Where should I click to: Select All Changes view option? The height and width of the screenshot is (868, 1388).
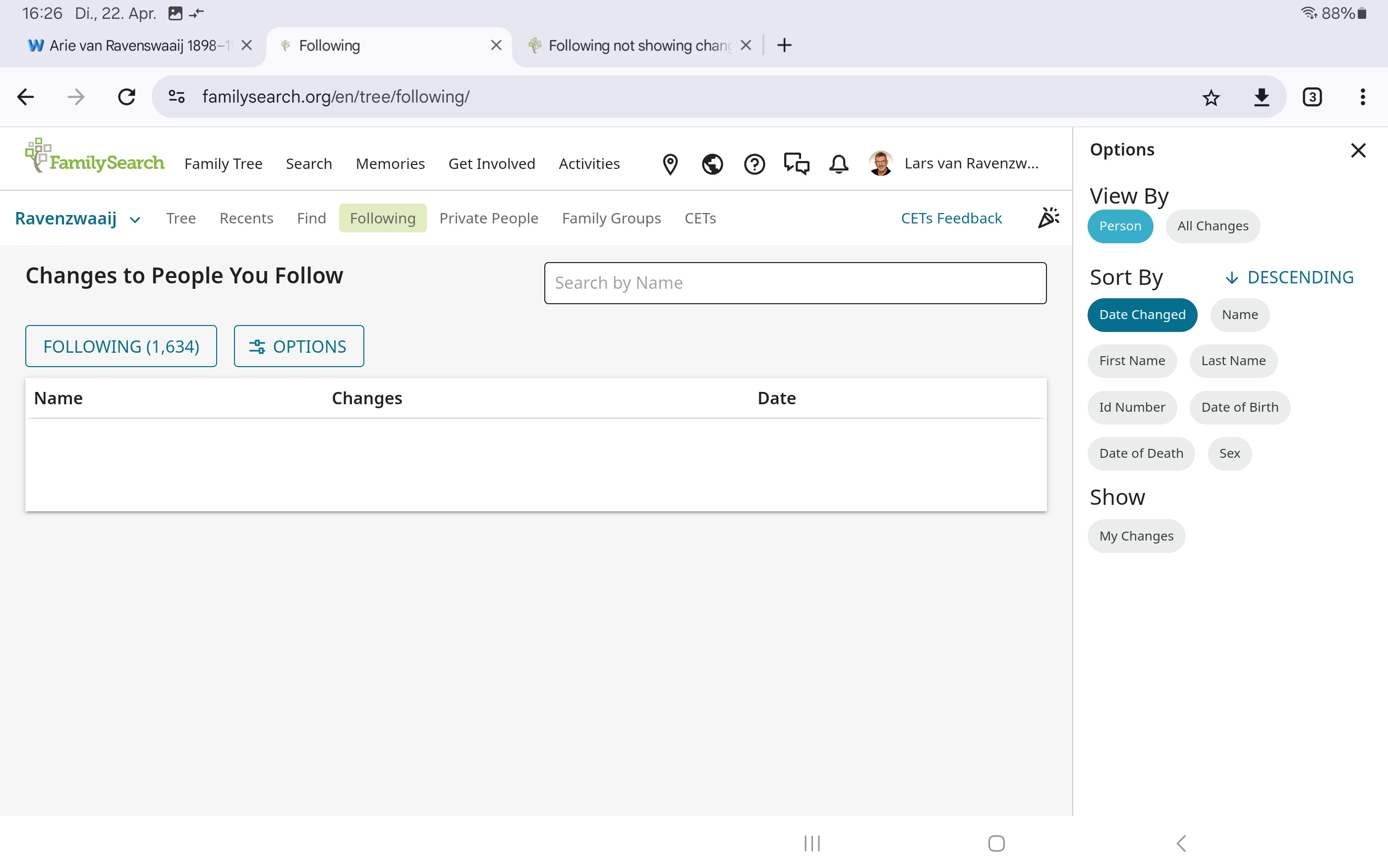pyautogui.click(x=1213, y=226)
